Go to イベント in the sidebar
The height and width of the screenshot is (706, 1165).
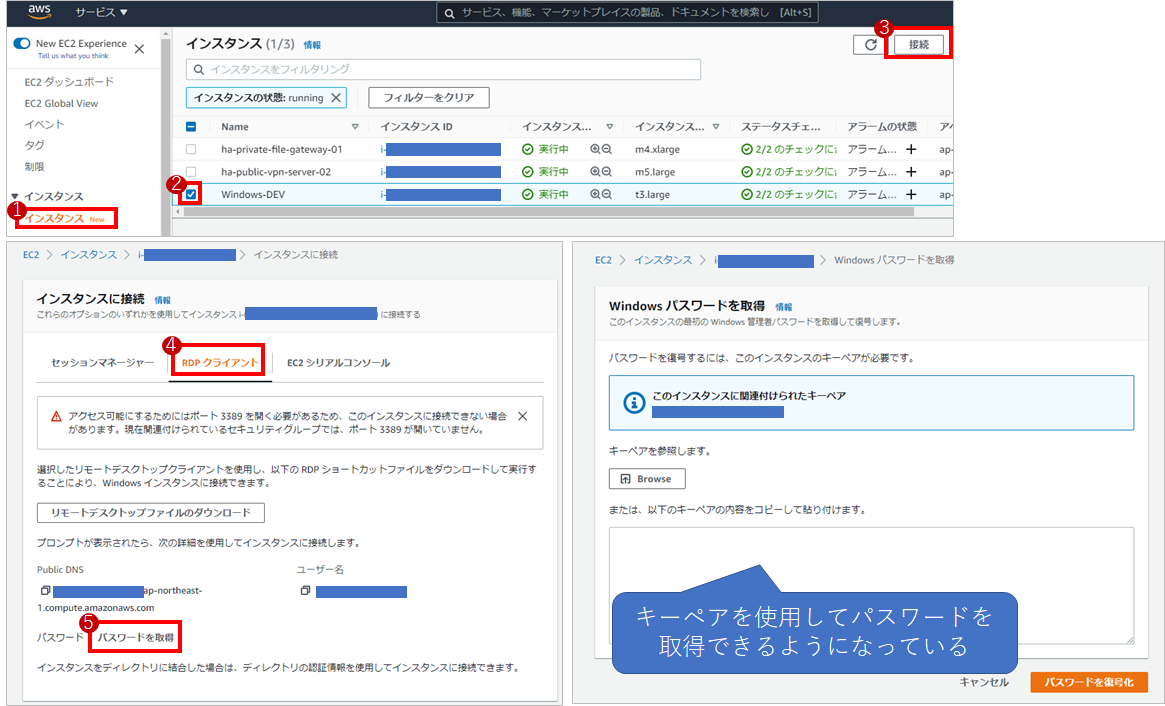[x=45, y=124]
